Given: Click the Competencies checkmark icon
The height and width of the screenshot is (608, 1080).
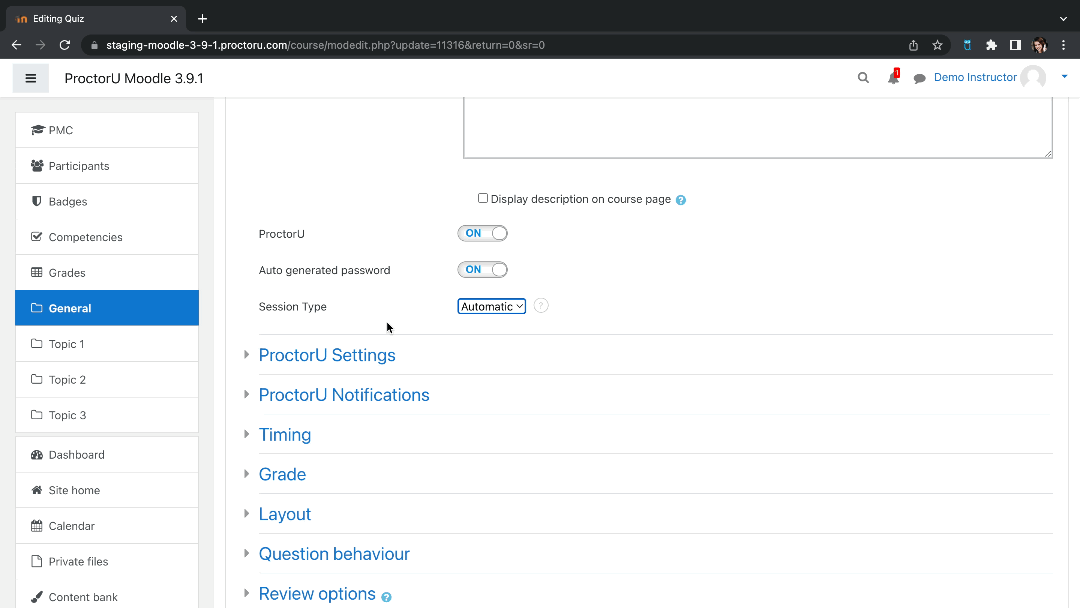Looking at the screenshot, I should (x=37, y=237).
